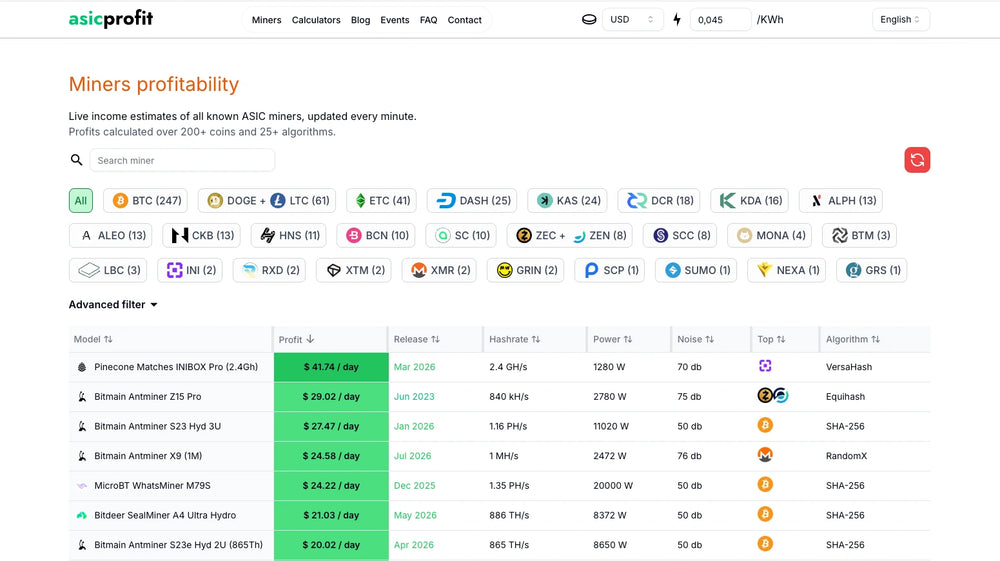Open the USD currency dropdown
The height and width of the screenshot is (561, 1000).
pyautogui.click(x=632, y=19)
